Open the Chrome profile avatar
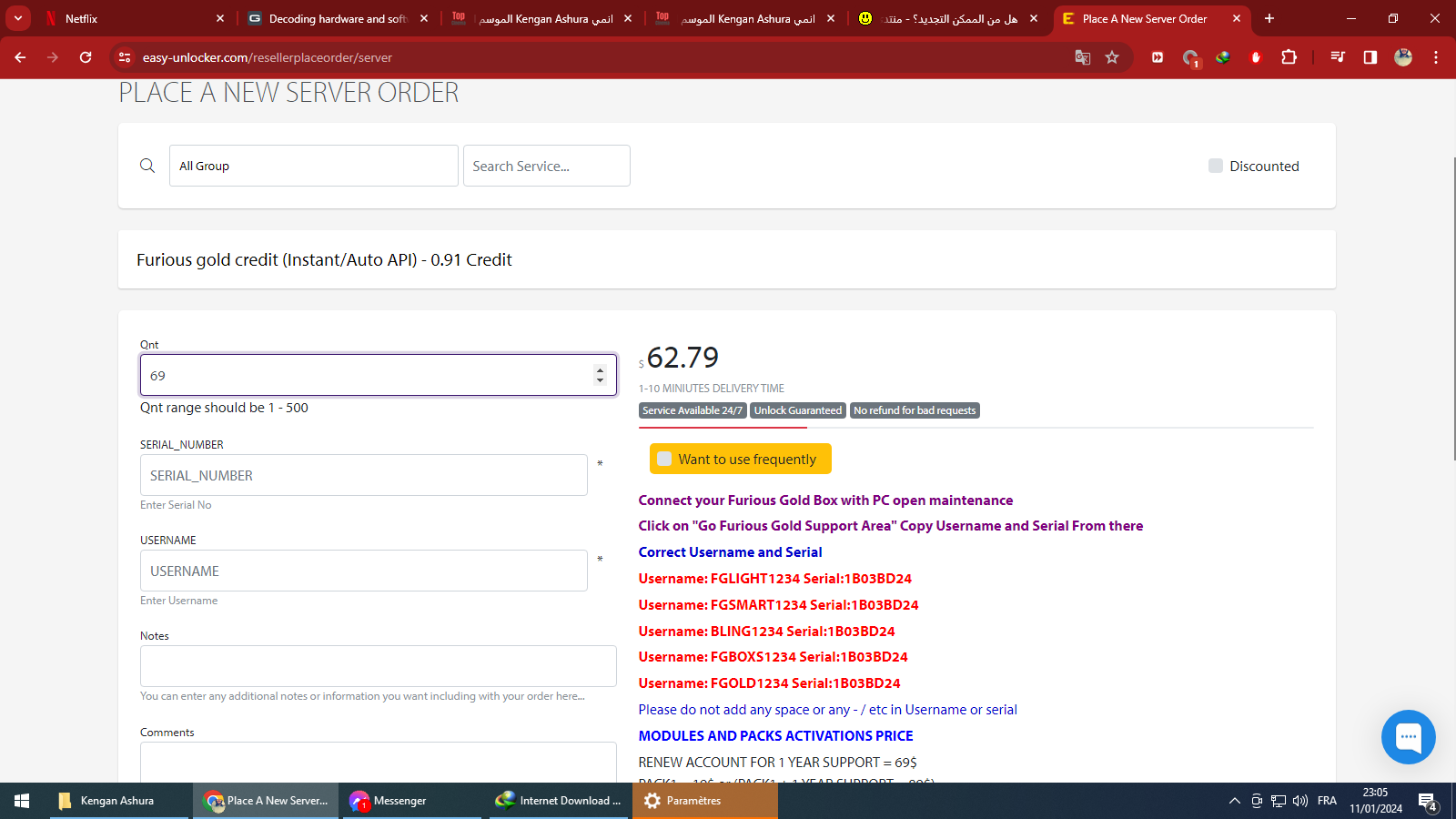Image resolution: width=1456 pixels, height=819 pixels. click(1403, 57)
